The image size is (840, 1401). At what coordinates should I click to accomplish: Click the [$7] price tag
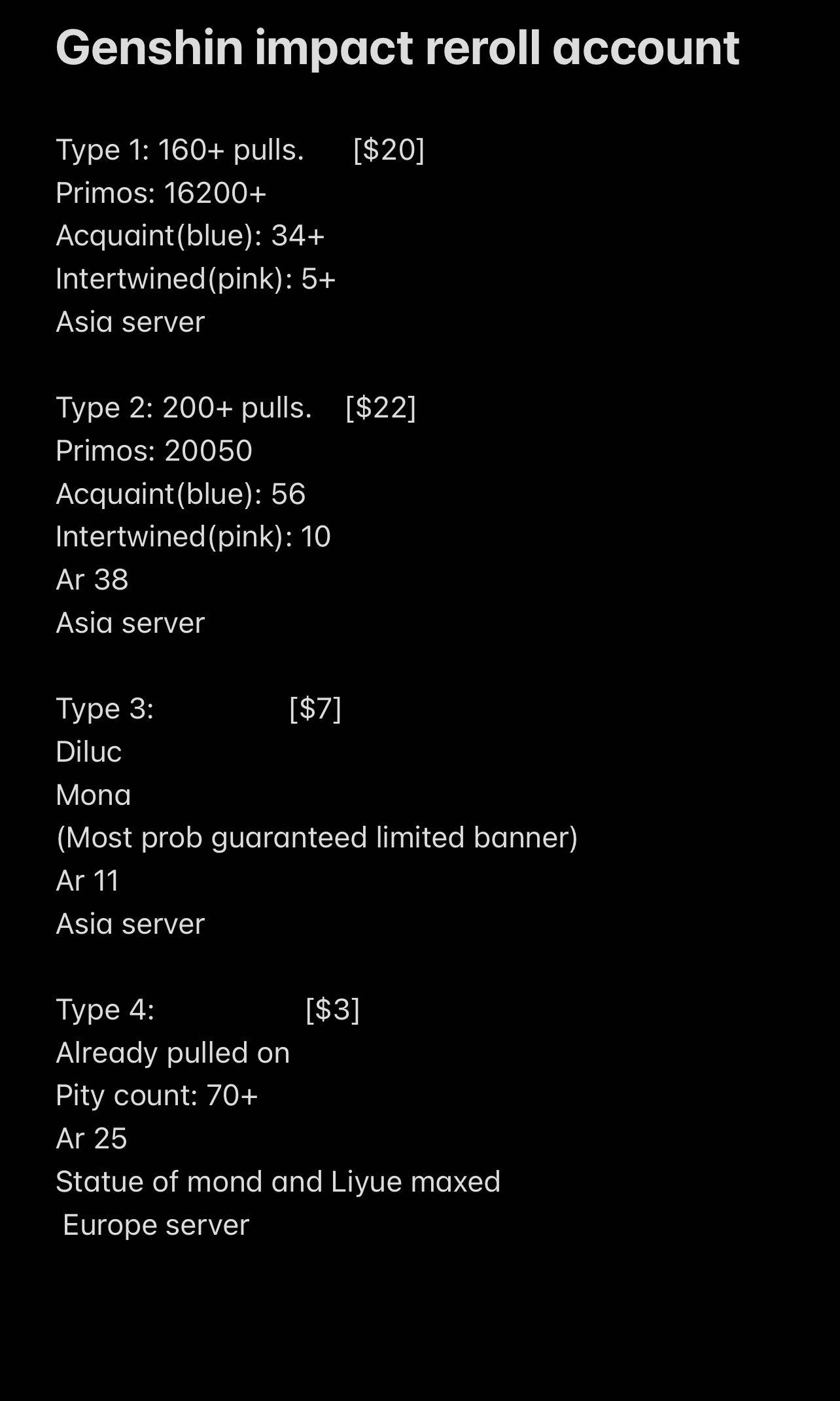[315, 709]
